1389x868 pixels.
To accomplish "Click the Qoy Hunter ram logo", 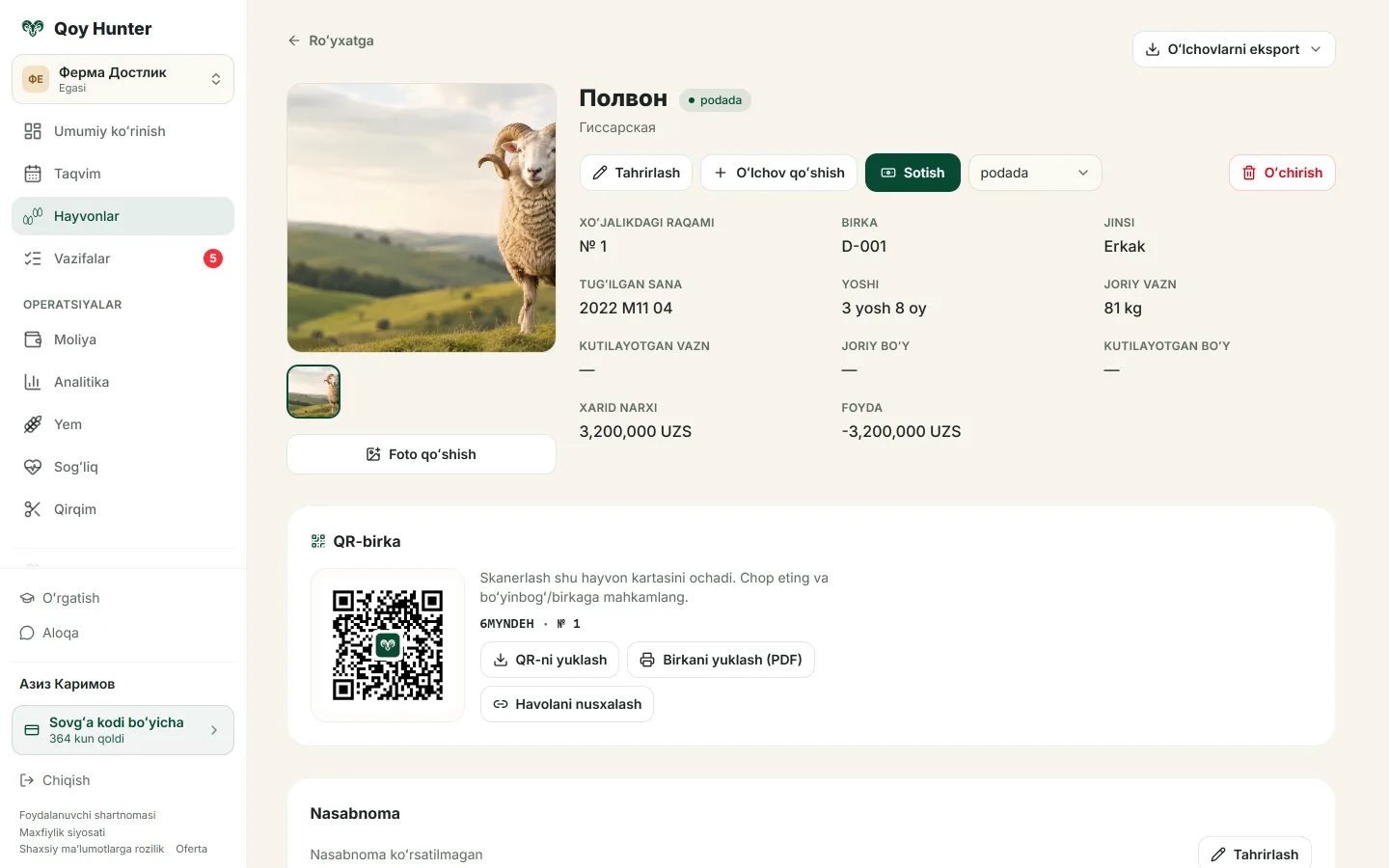I will (33, 29).
